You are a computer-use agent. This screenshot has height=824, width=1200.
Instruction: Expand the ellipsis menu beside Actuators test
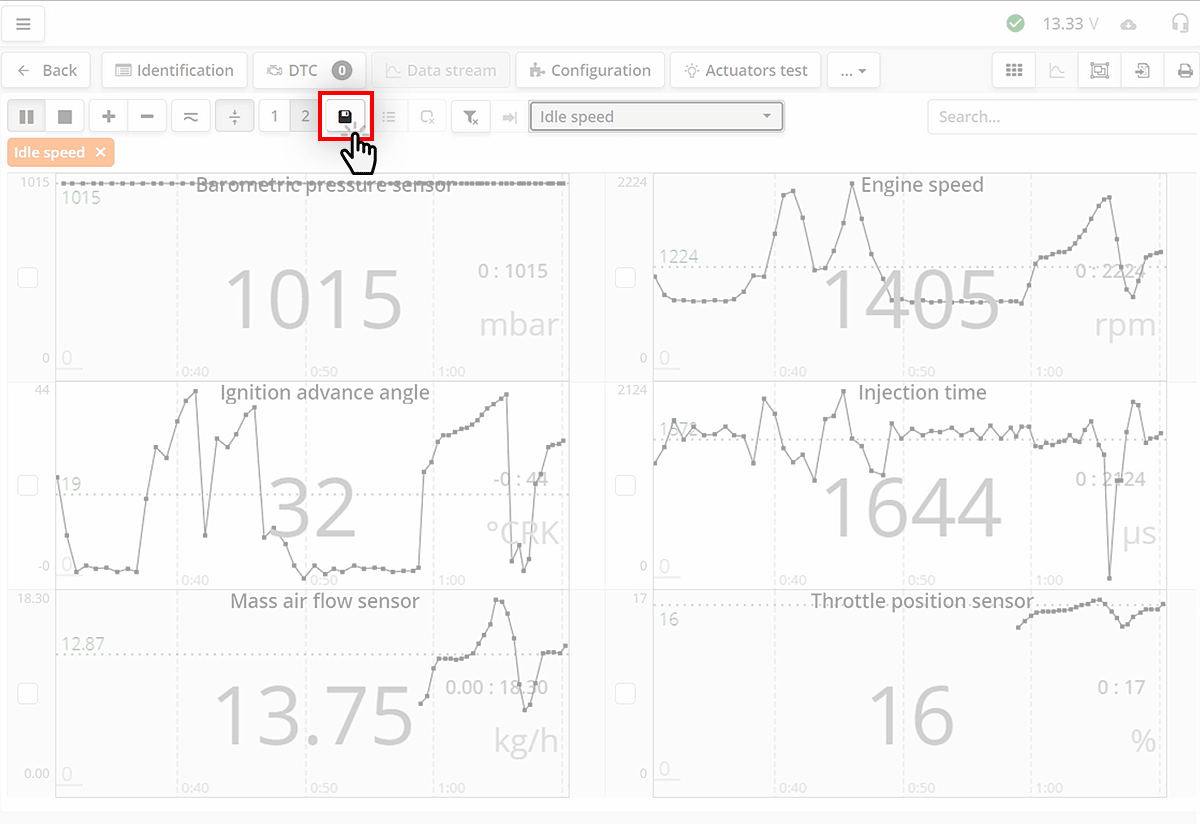pyautogui.click(x=853, y=70)
